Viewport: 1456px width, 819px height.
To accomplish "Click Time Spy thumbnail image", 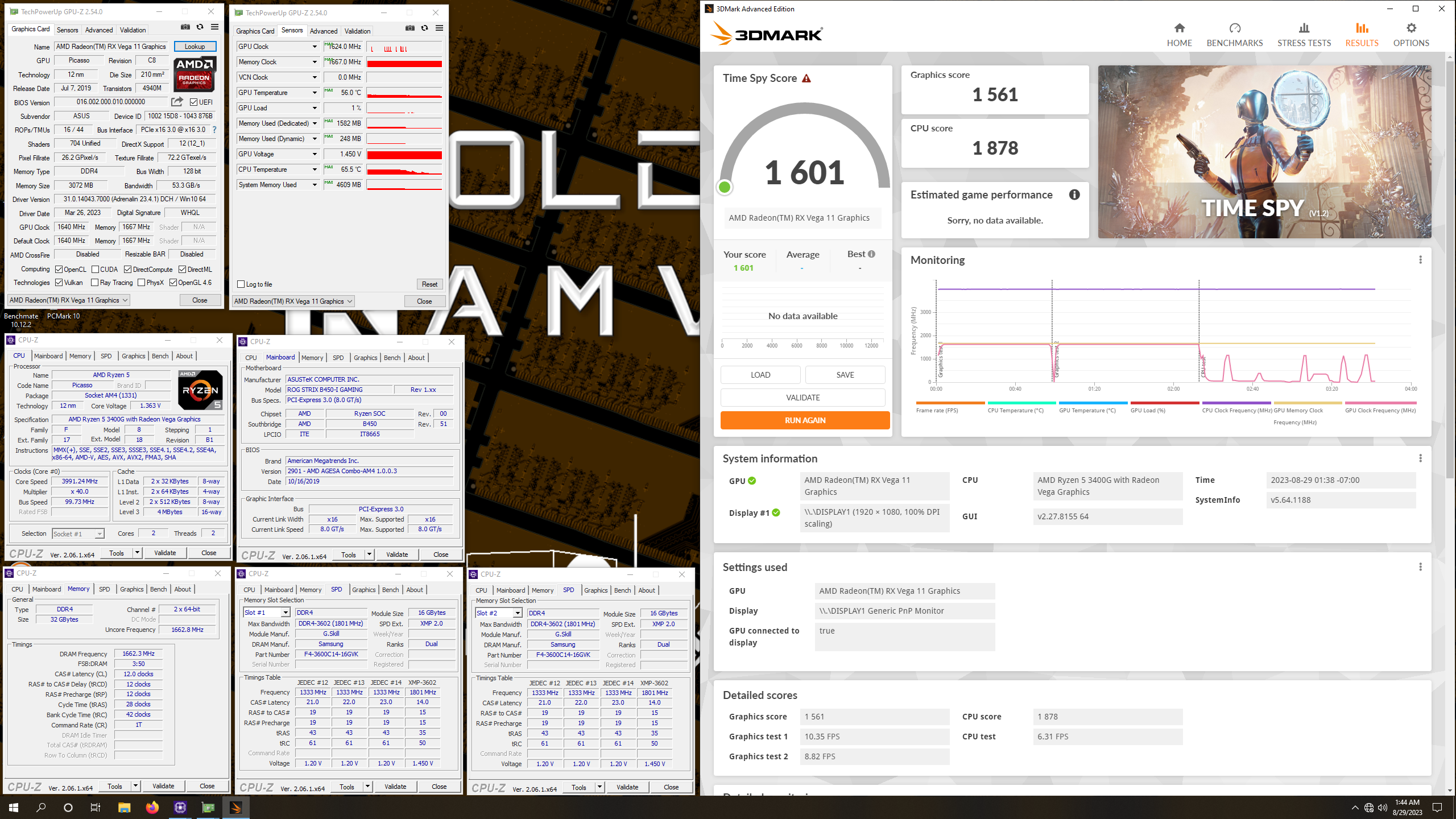I will [1264, 152].
